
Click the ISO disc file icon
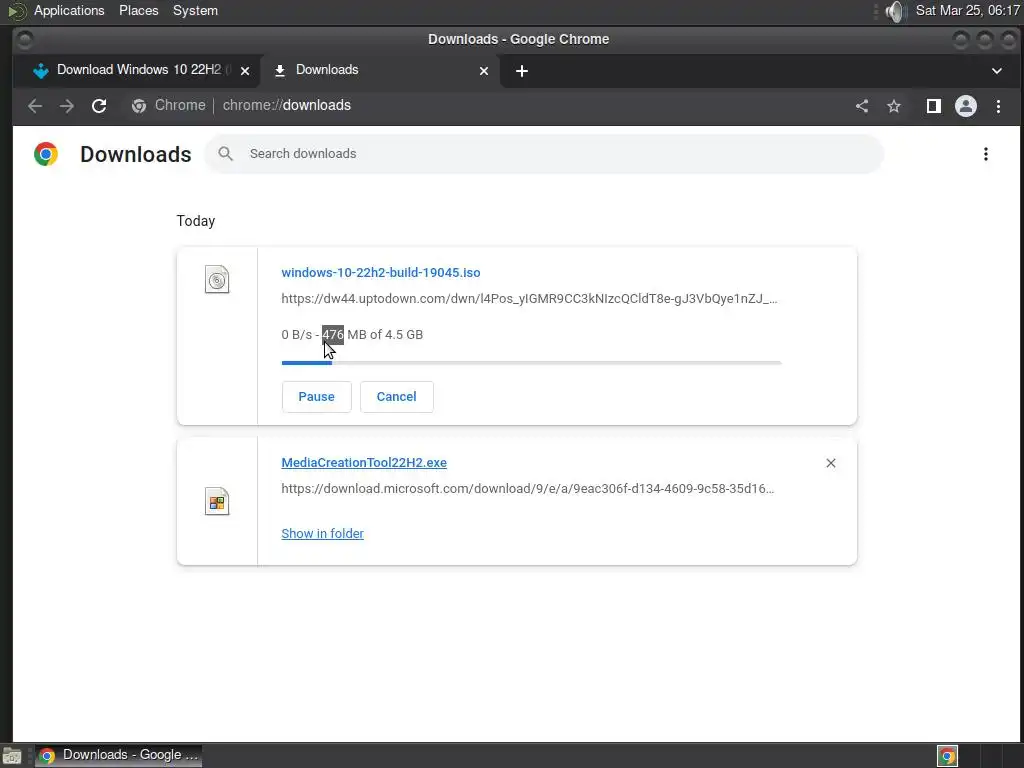click(217, 280)
